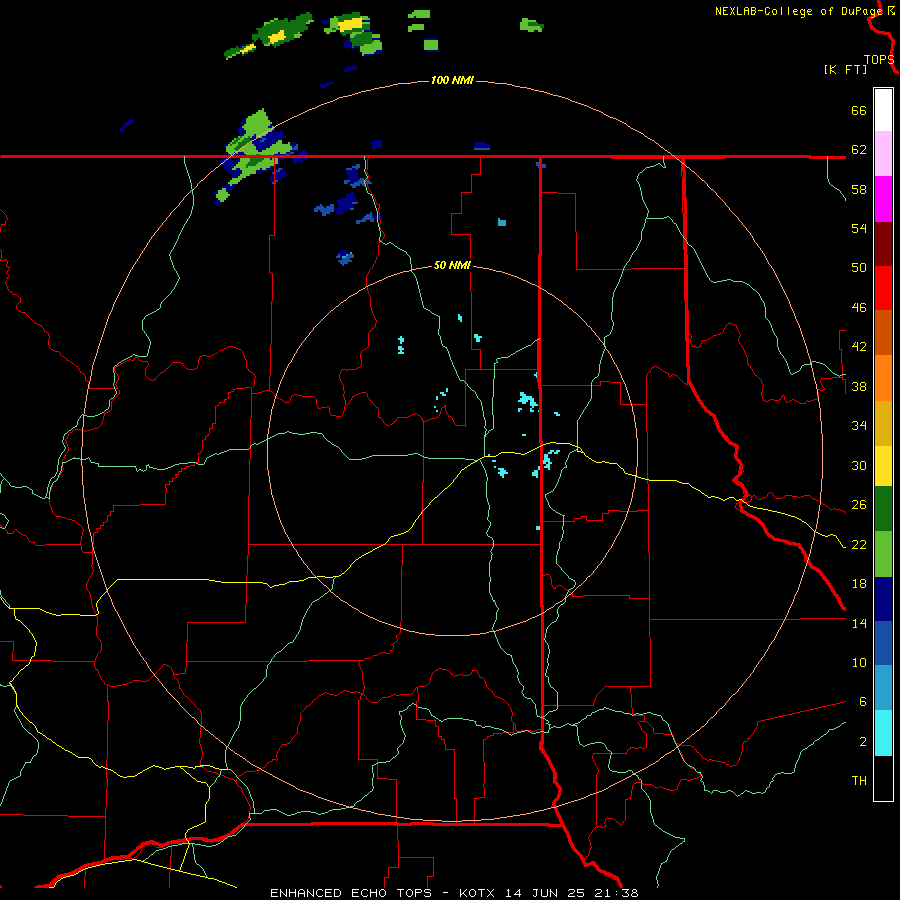Click the "KOTX" radar station identifier
The height and width of the screenshot is (900, 900).
tap(479, 893)
